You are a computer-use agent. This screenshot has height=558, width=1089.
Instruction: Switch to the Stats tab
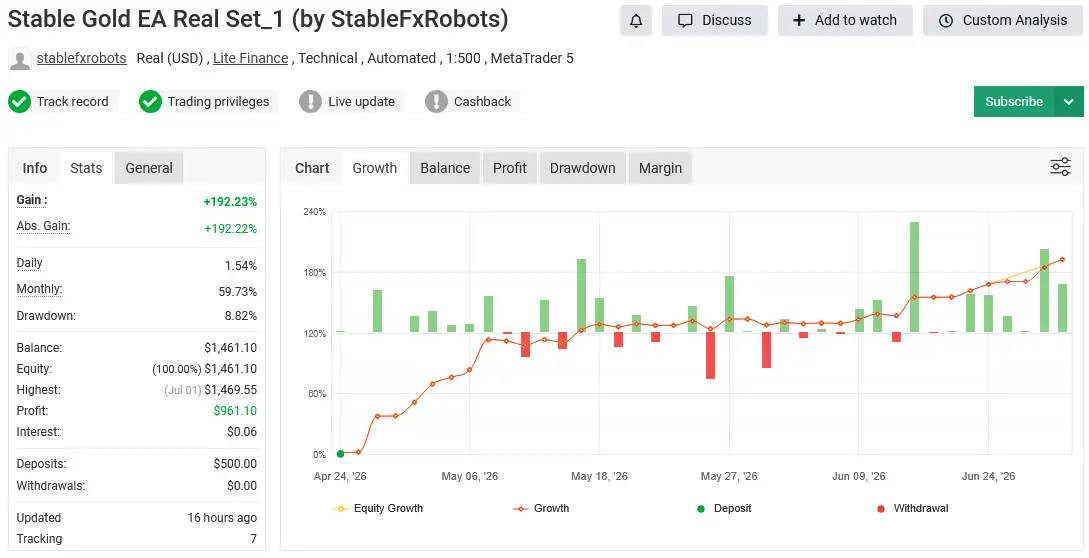point(86,168)
